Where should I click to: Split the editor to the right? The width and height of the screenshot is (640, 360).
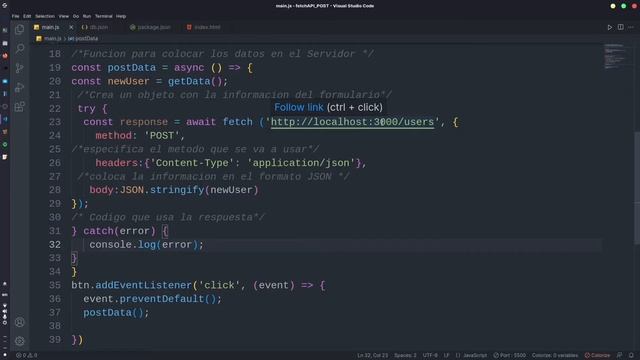(x=620, y=27)
